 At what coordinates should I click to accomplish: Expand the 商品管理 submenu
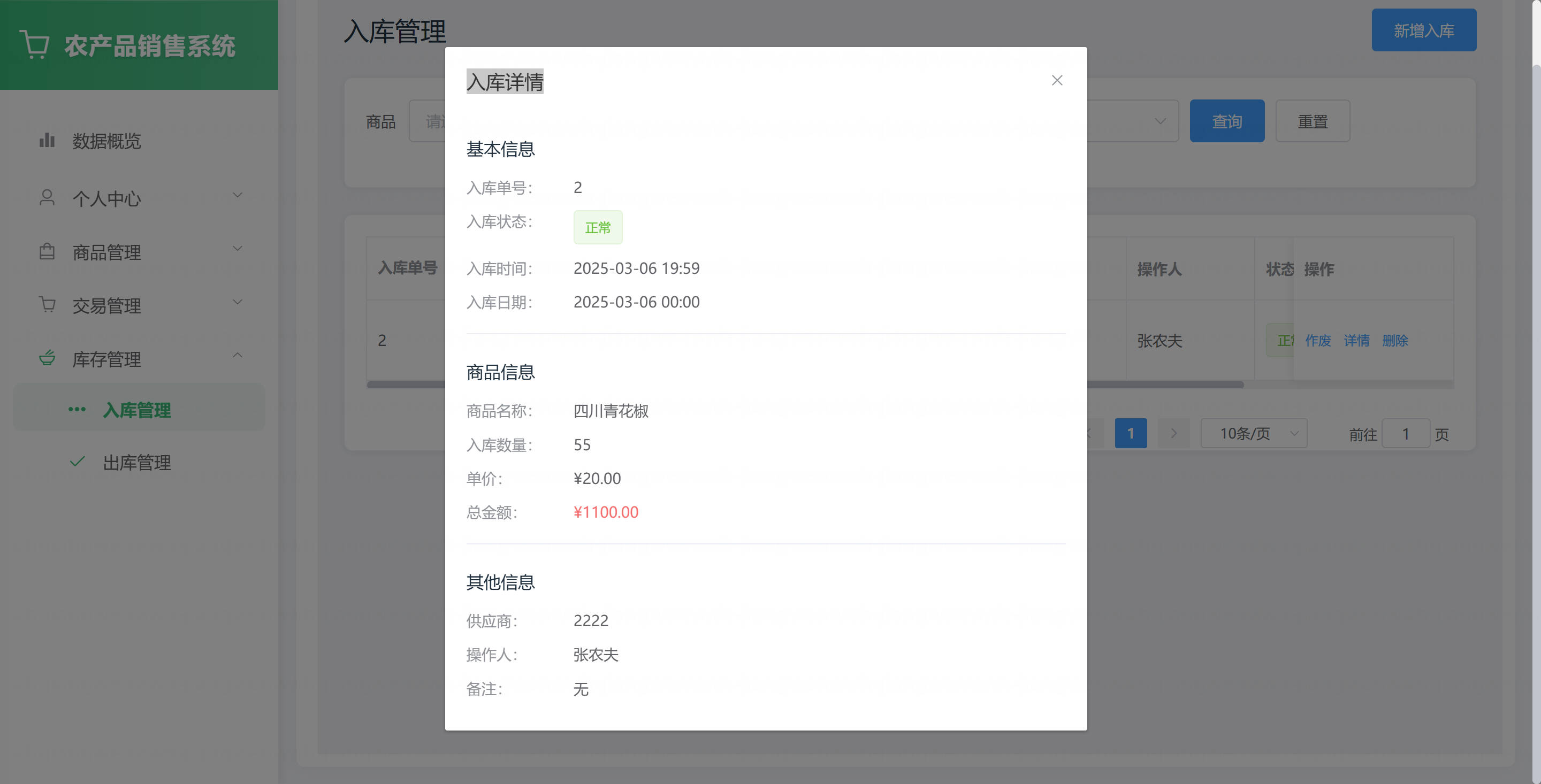point(139,252)
